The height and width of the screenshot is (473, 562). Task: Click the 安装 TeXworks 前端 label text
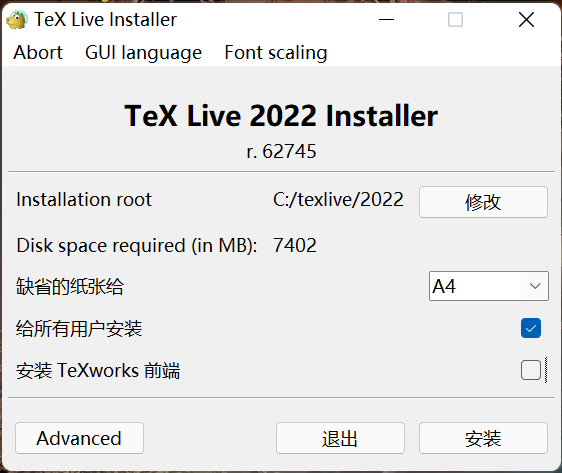tap(98, 371)
